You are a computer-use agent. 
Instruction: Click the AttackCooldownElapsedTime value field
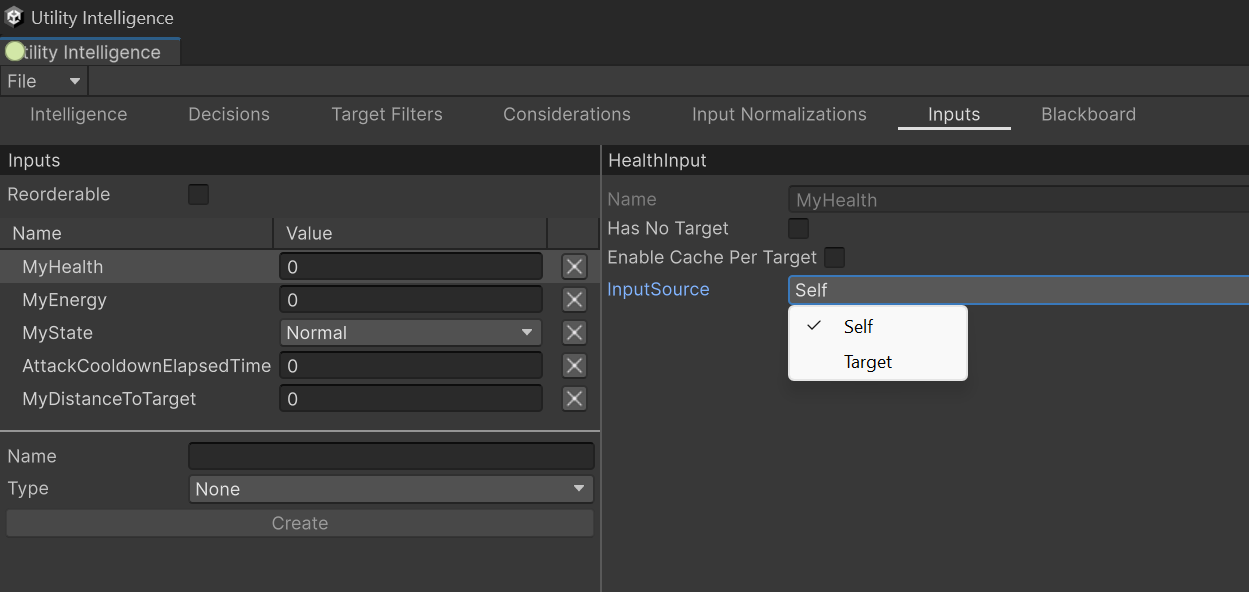[410, 366]
